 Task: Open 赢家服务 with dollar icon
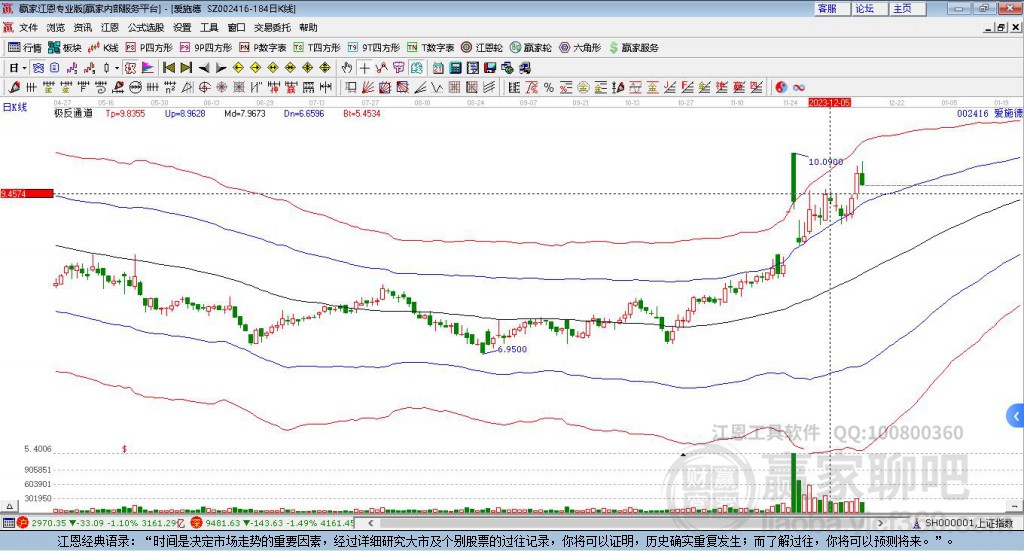point(633,48)
